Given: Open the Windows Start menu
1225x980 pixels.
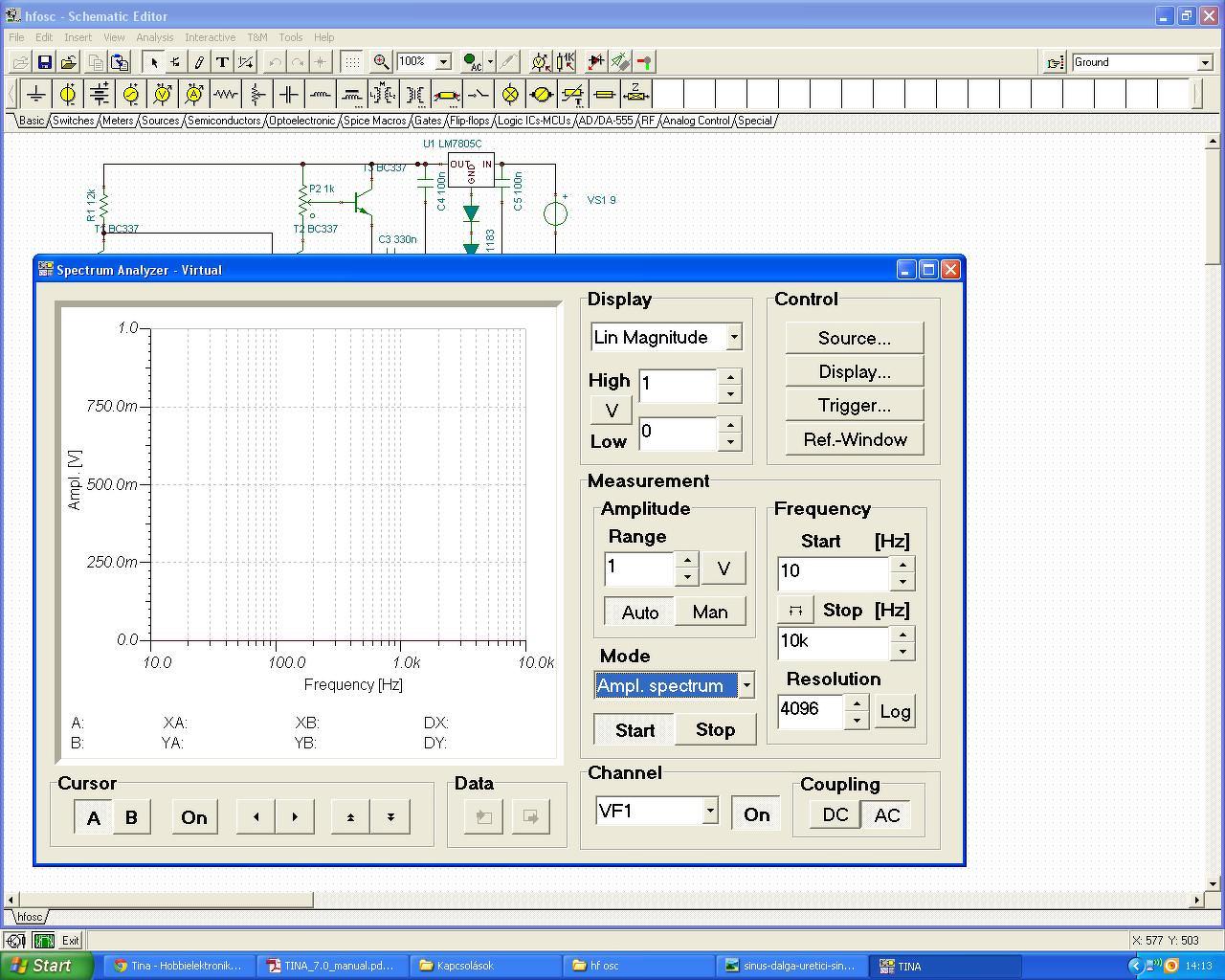Looking at the screenshot, I should pyautogui.click(x=48, y=966).
